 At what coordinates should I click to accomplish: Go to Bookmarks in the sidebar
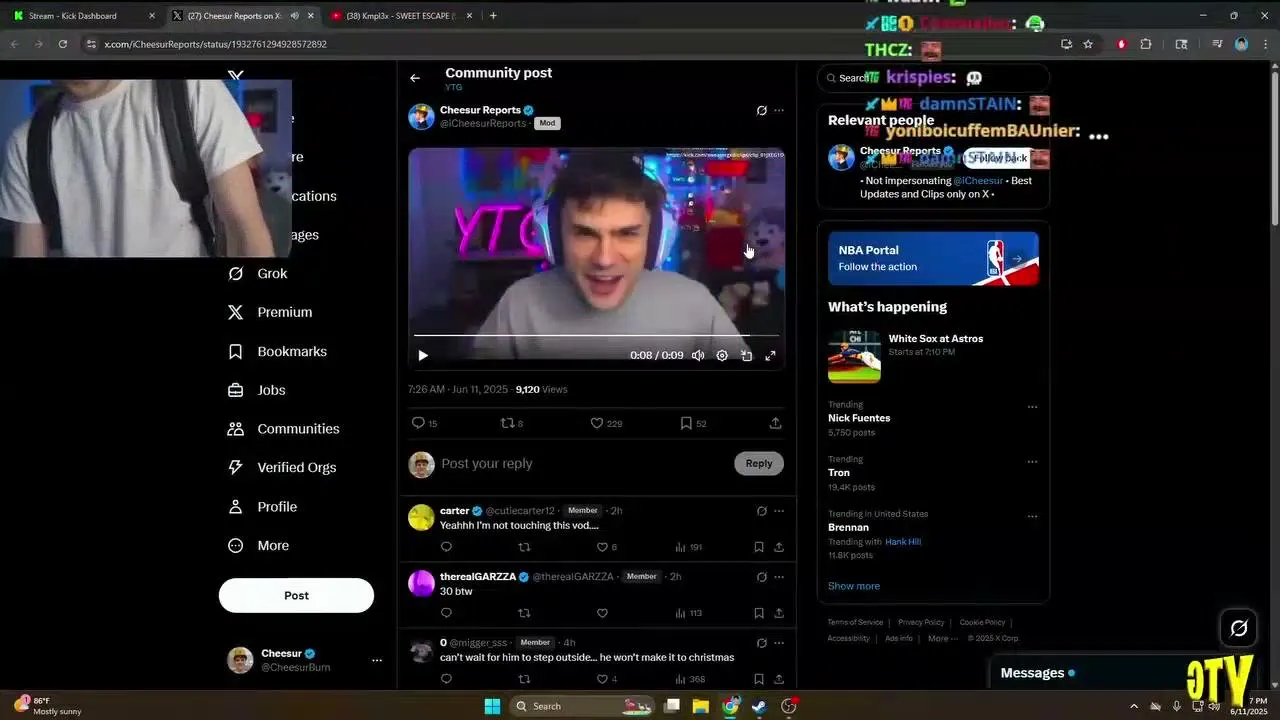click(277, 351)
